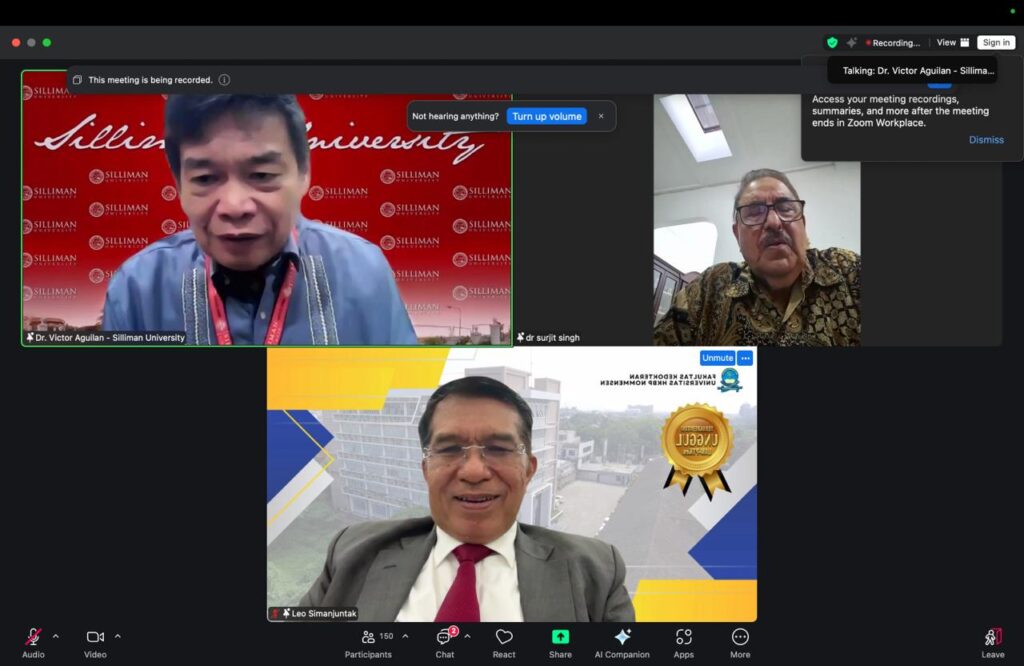1024x666 pixels.
Task: Dismiss the meeting recordings notification
Action: 985,140
